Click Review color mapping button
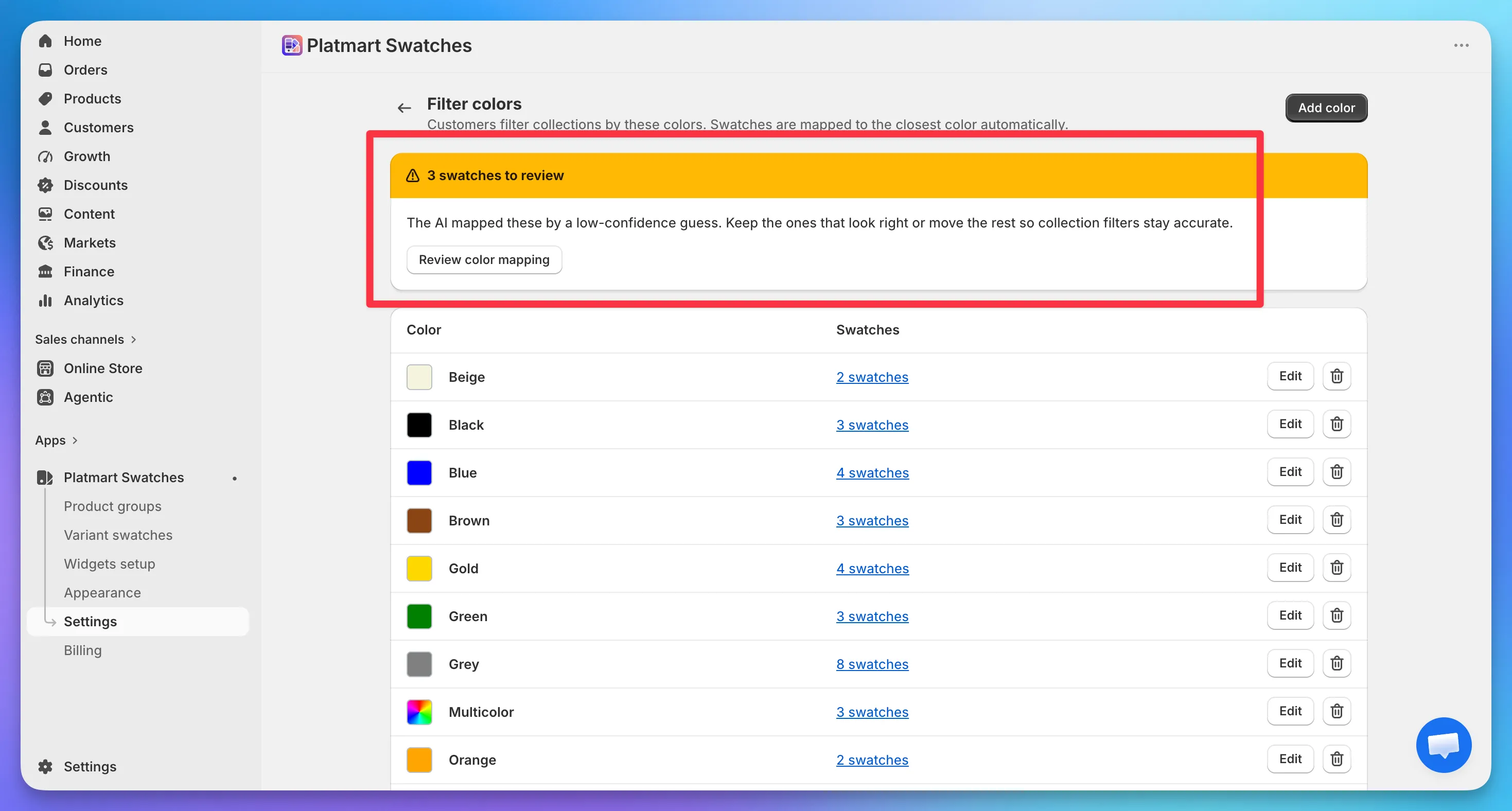 tap(484, 259)
